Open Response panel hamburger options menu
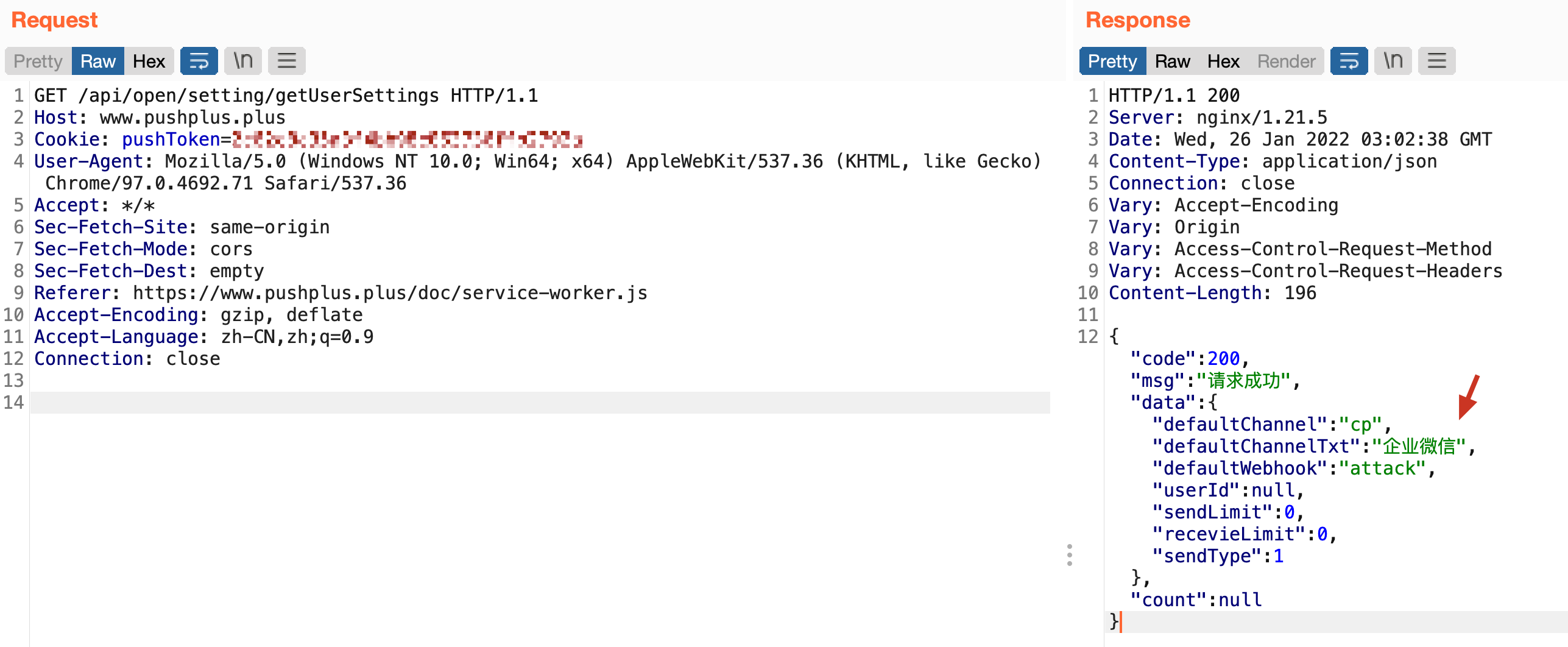The width and height of the screenshot is (1568, 647). (1437, 61)
